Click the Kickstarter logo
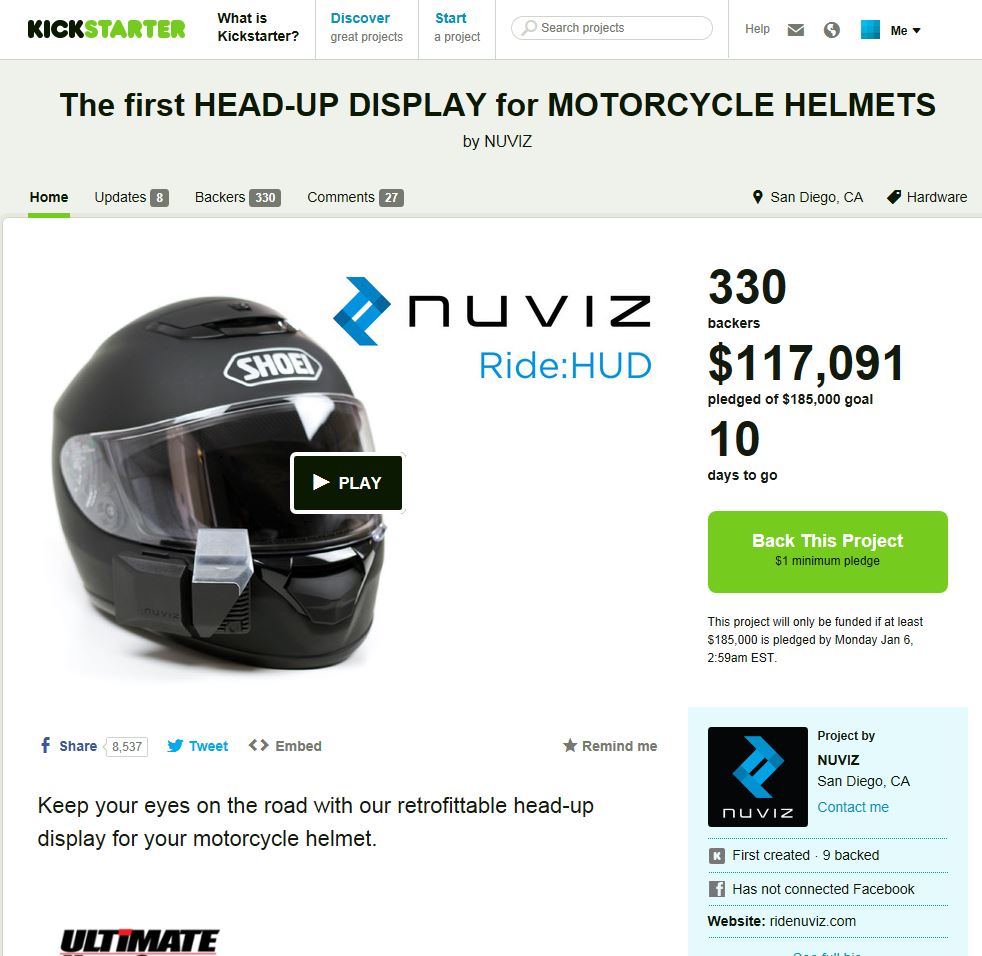Image resolution: width=982 pixels, height=956 pixels. tap(106, 29)
